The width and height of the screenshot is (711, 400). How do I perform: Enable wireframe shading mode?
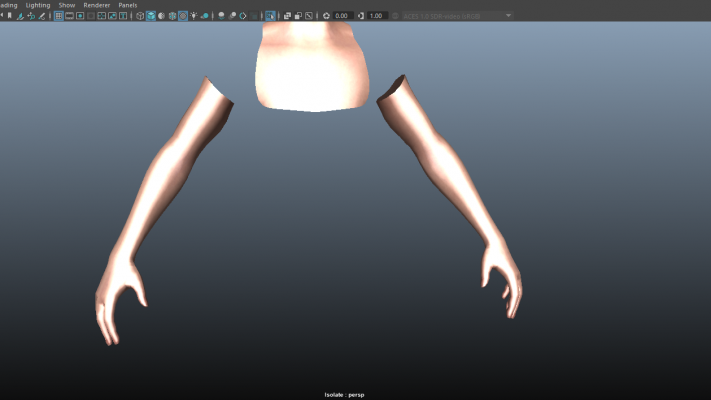tap(140, 16)
